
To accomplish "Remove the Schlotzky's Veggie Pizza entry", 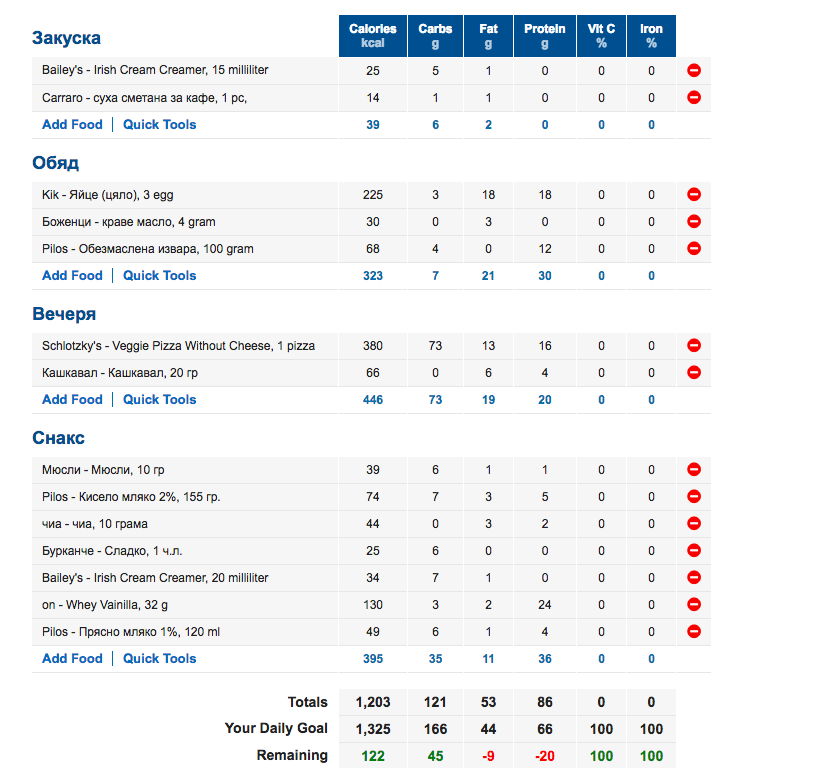I will tap(694, 346).
